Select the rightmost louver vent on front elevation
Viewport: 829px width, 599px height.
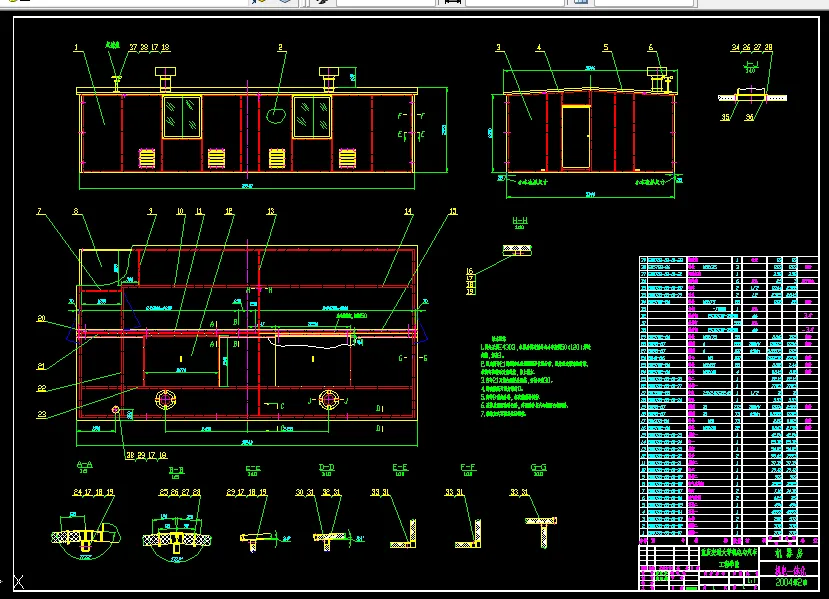coord(347,158)
